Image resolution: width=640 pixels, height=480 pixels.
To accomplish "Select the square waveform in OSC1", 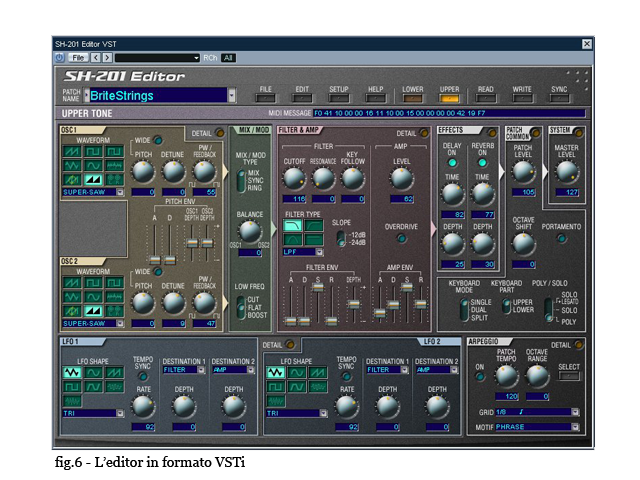I will tap(93, 152).
